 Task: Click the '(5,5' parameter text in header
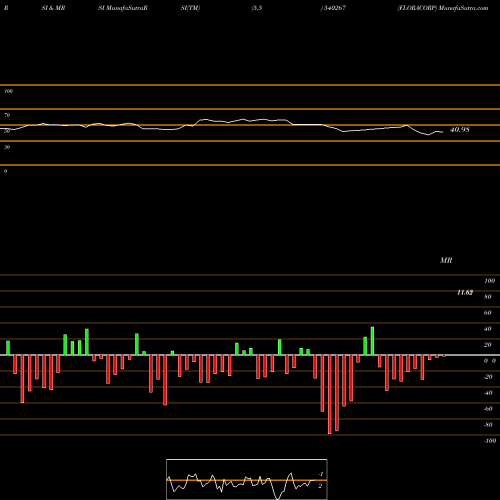257,8
